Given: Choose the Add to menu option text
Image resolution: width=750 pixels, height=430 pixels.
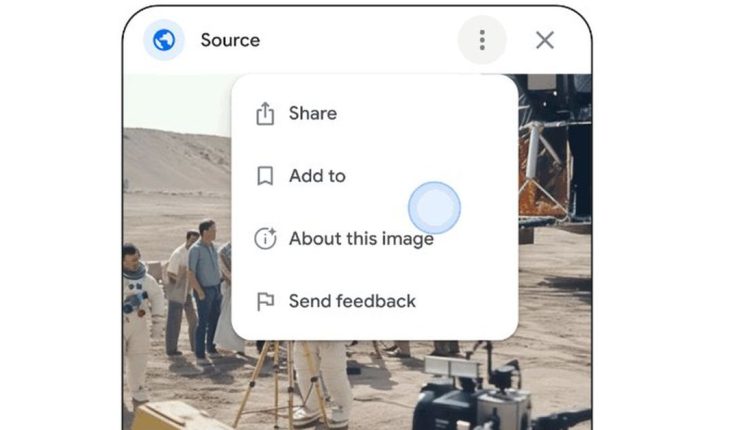Looking at the screenshot, I should (317, 176).
